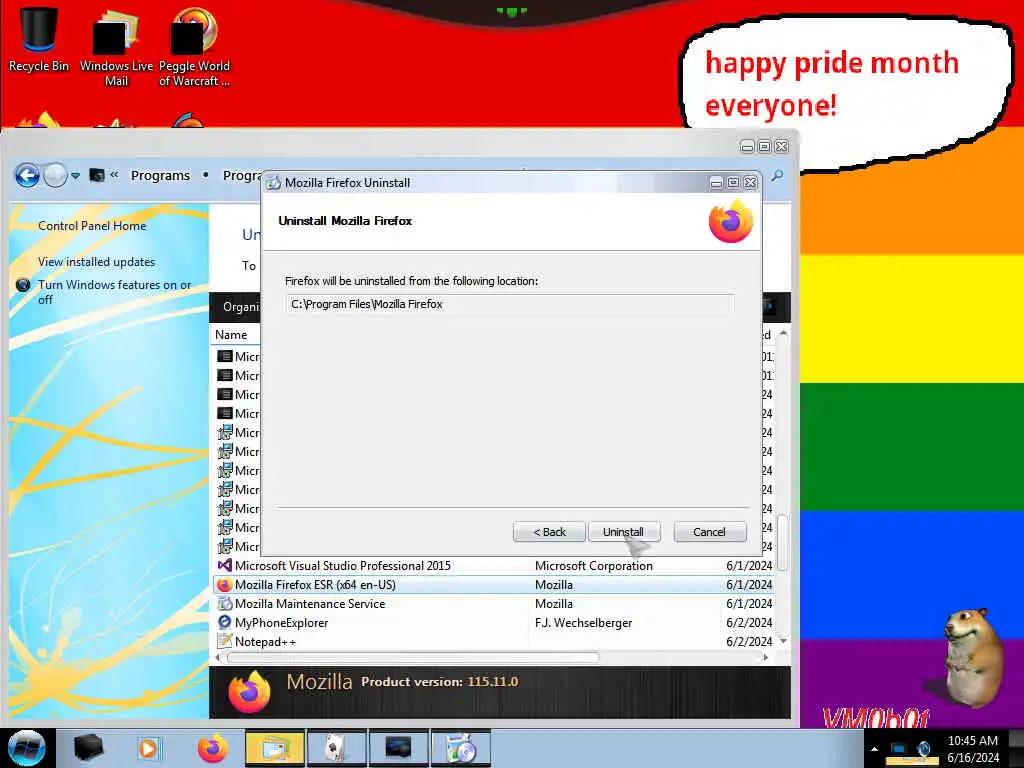This screenshot has height=768, width=1024.
Task: Click the Mozilla Maintenance Service list icon
Action: pyautogui.click(x=225, y=603)
